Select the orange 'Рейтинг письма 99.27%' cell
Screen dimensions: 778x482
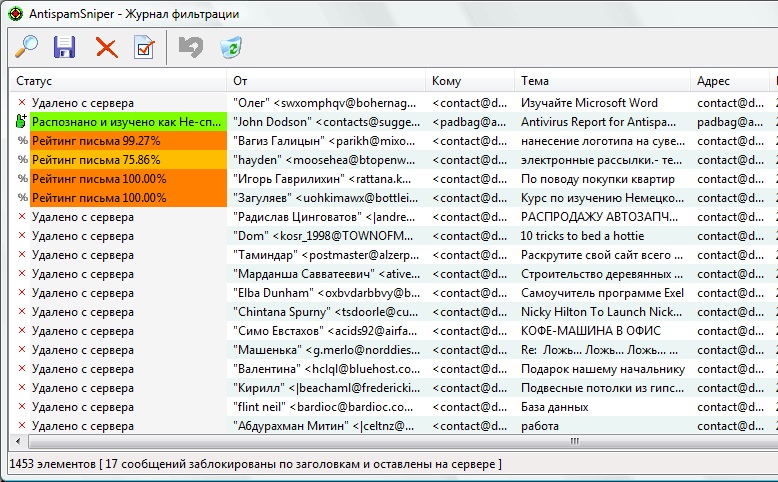[129, 140]
